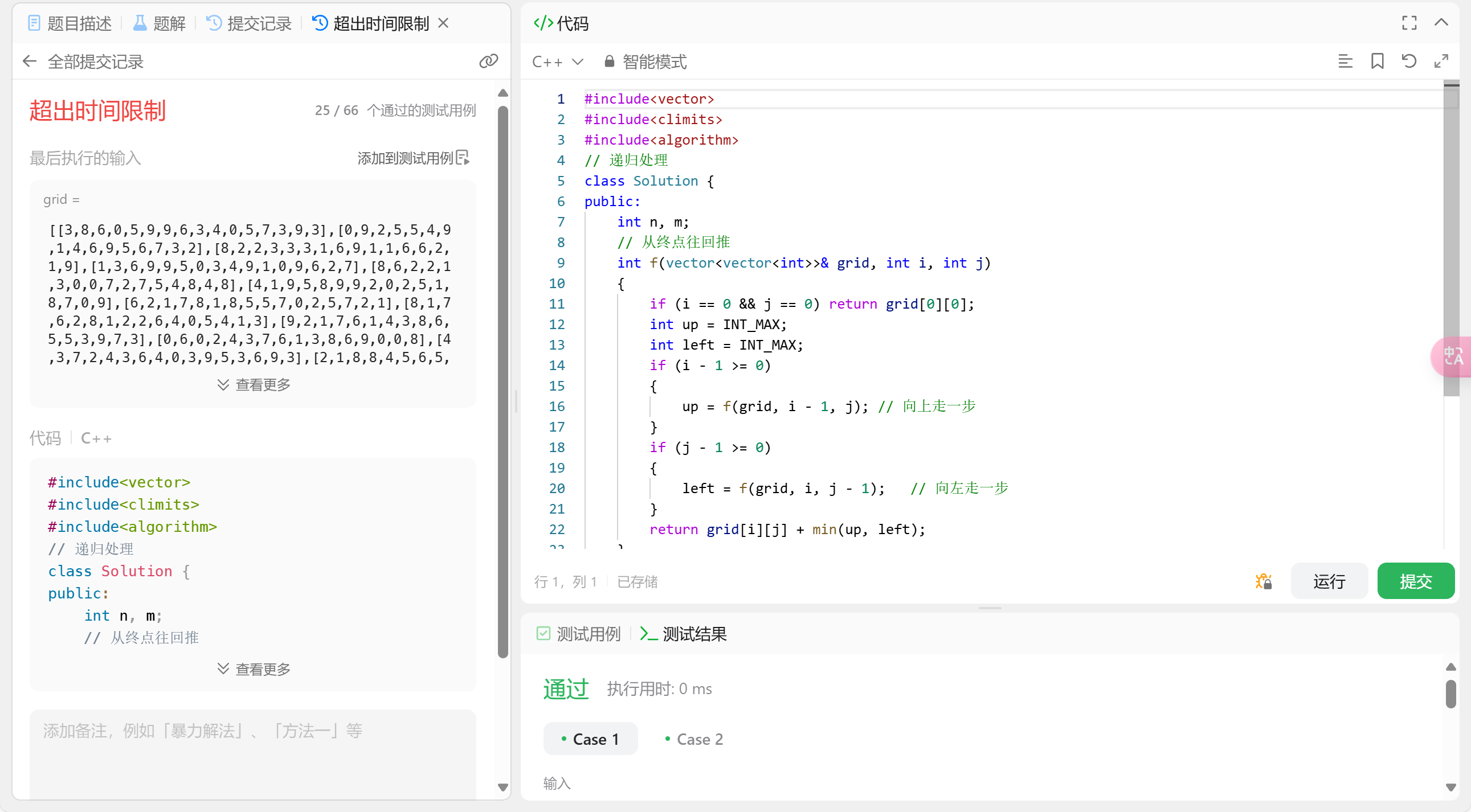
Task: Copy the submission link icon
Action: pyautogui.click(x=488, y=61)
